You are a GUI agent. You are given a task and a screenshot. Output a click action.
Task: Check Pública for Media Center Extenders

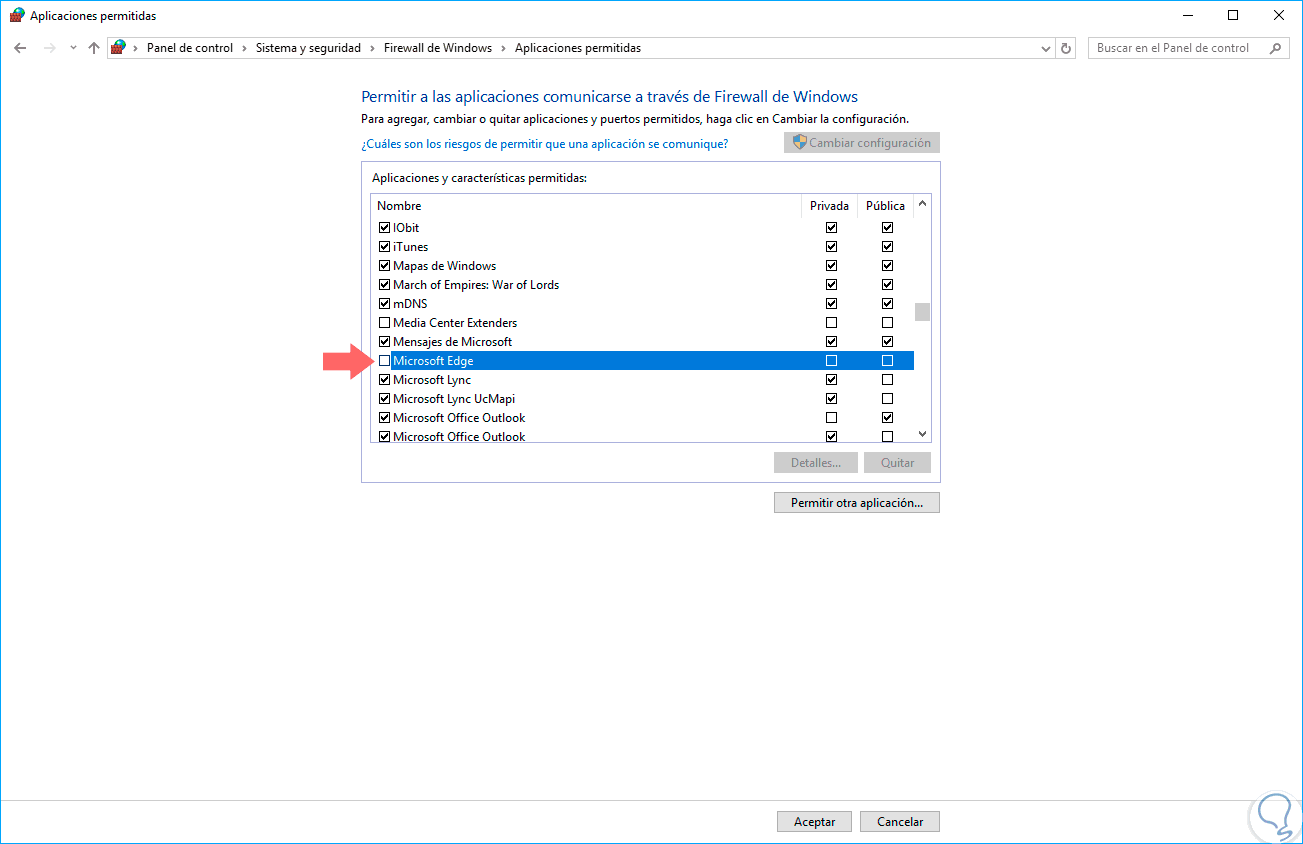887,323
